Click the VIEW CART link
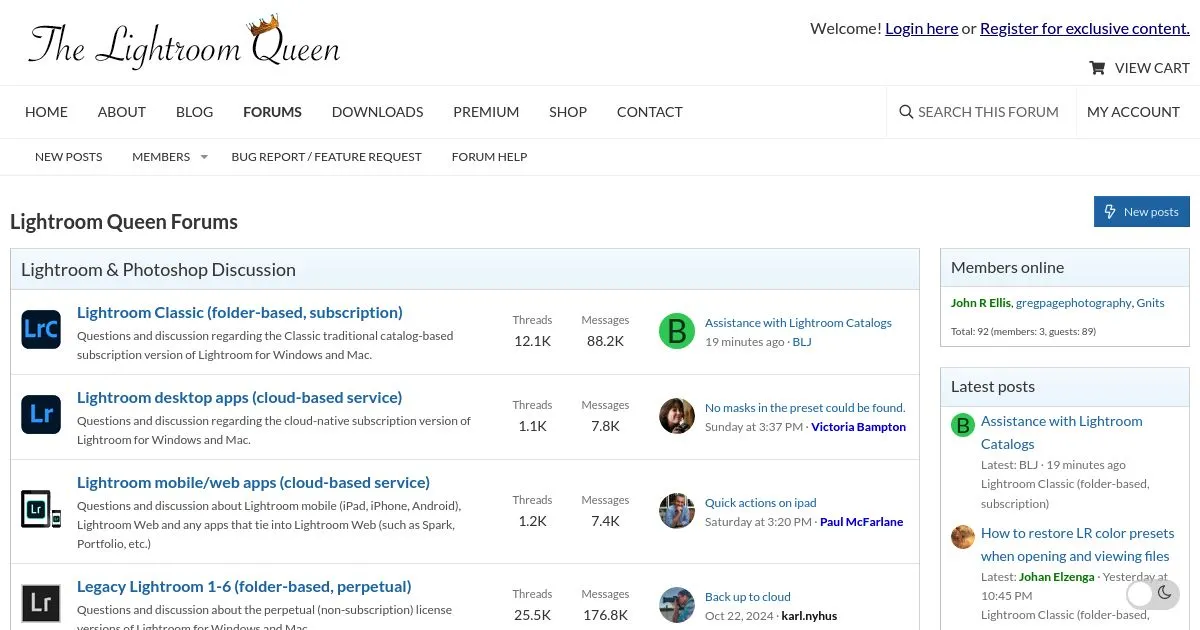This screenshot has height=630, width=1200. coord(1152,68)
